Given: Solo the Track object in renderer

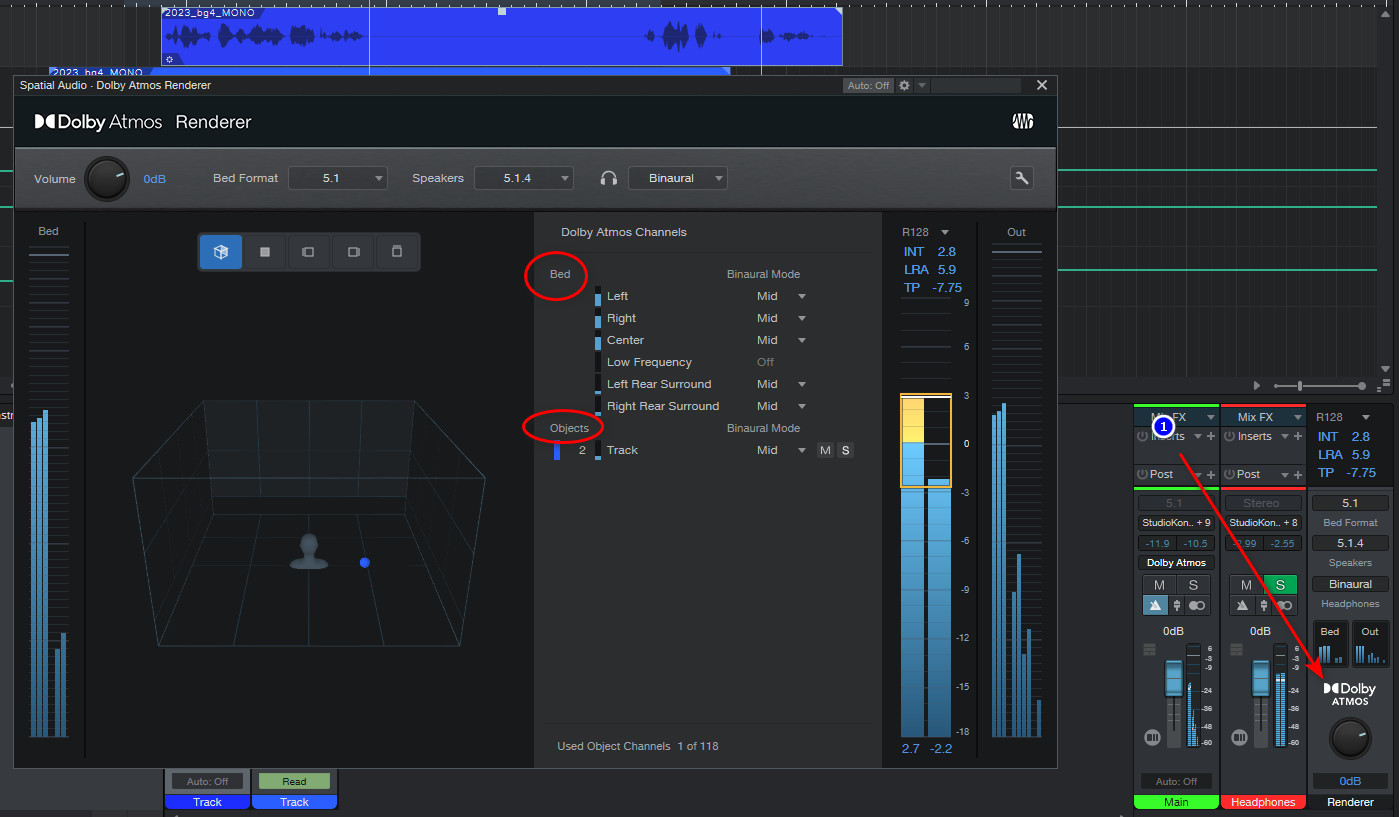Looking at the screenshot, I should 845,450.
